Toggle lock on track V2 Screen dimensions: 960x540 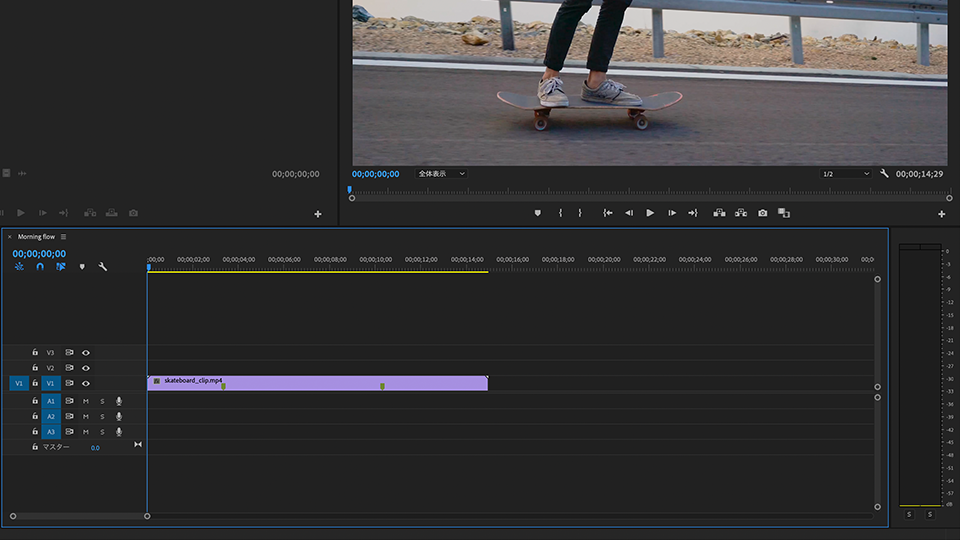coord(35,368)
